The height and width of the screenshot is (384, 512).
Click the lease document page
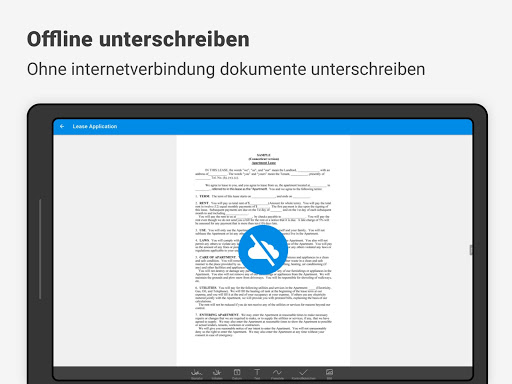pyautogui.click(x=263, y=250)
